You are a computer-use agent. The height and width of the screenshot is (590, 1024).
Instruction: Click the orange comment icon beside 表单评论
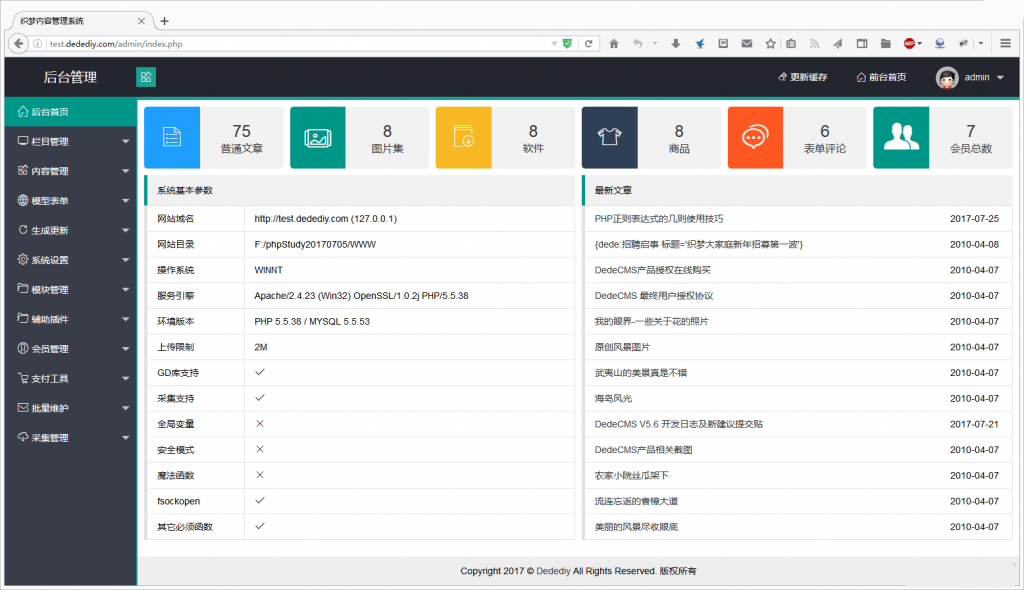tap(753, 137)
